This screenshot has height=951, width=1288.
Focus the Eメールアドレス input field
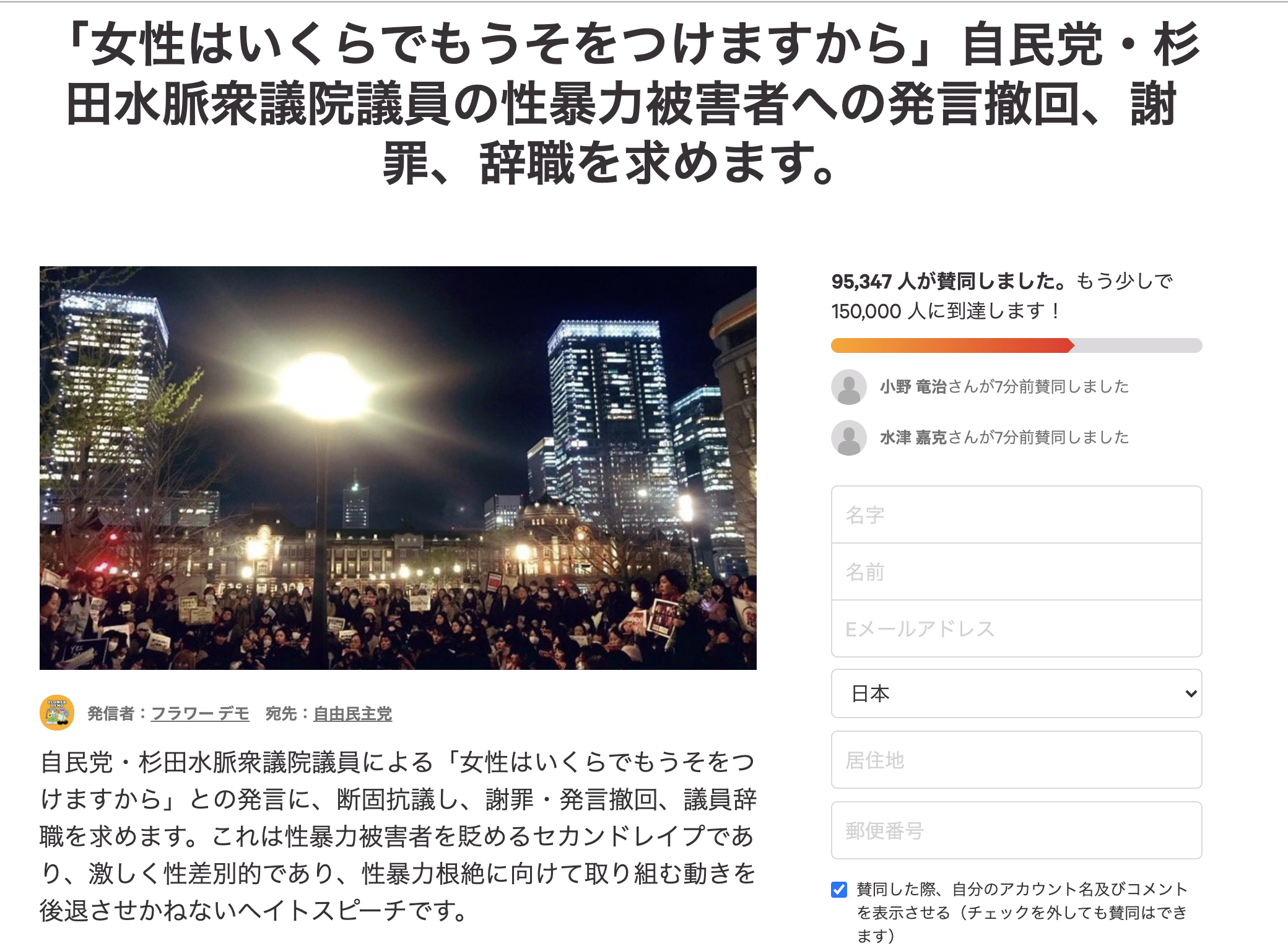(1016, 628)
